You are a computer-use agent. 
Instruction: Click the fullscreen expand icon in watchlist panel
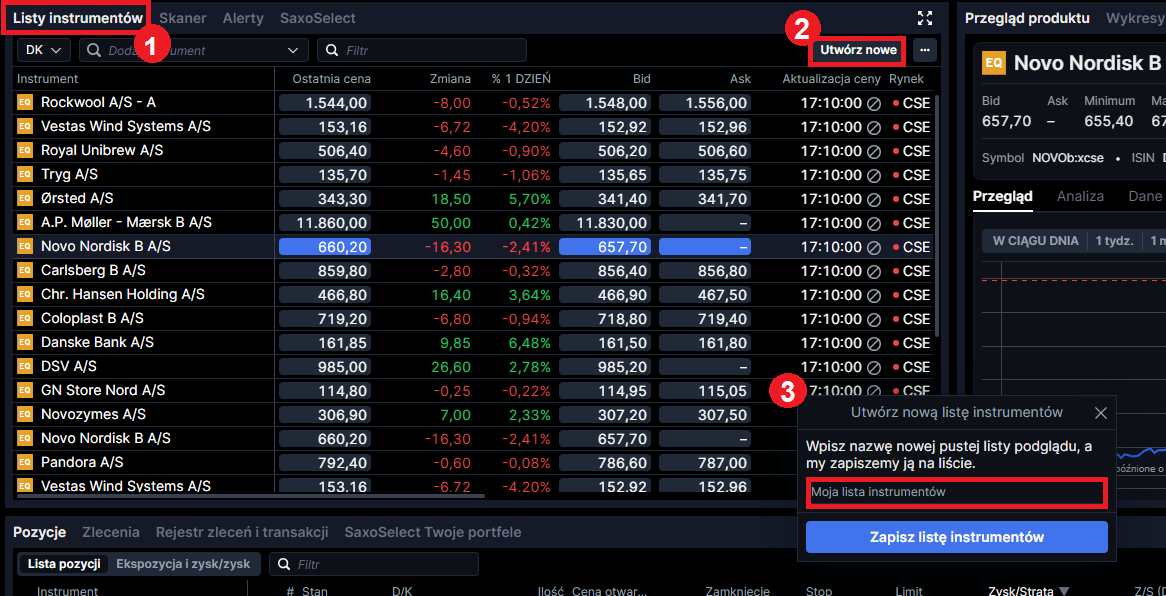point(924,18)
